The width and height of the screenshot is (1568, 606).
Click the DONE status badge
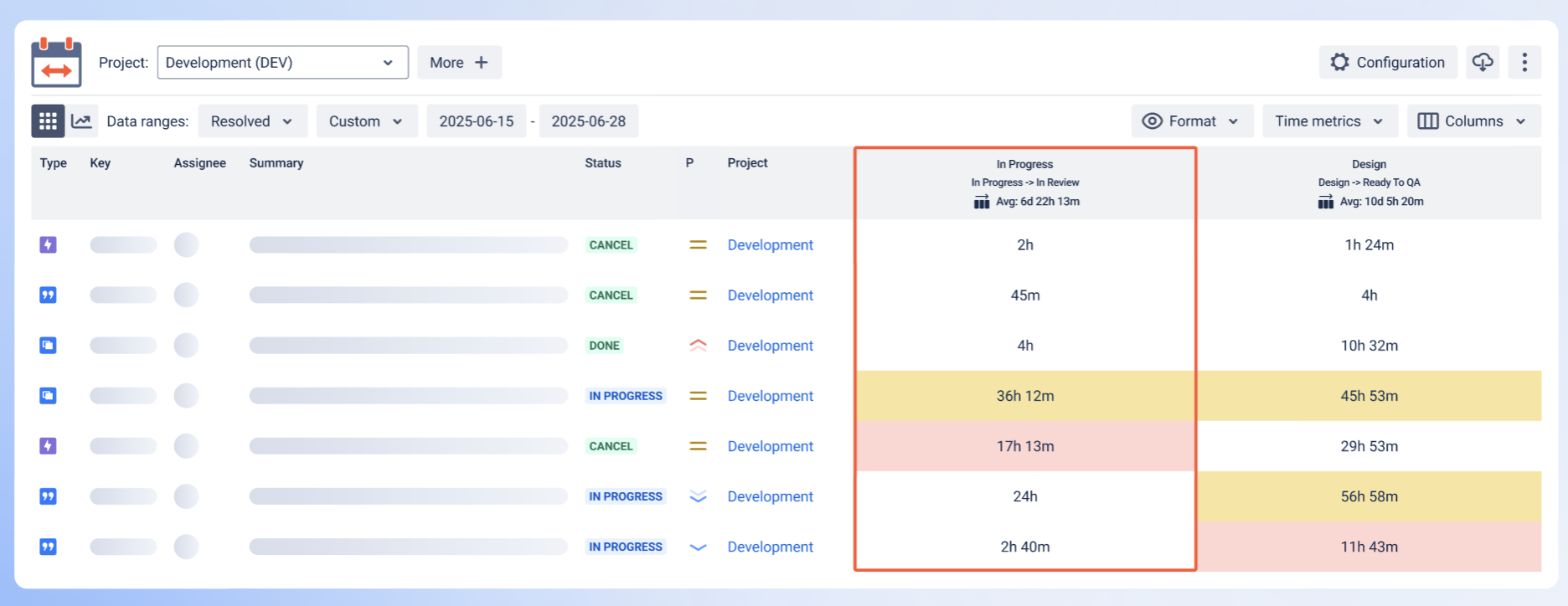click(604, 346)
